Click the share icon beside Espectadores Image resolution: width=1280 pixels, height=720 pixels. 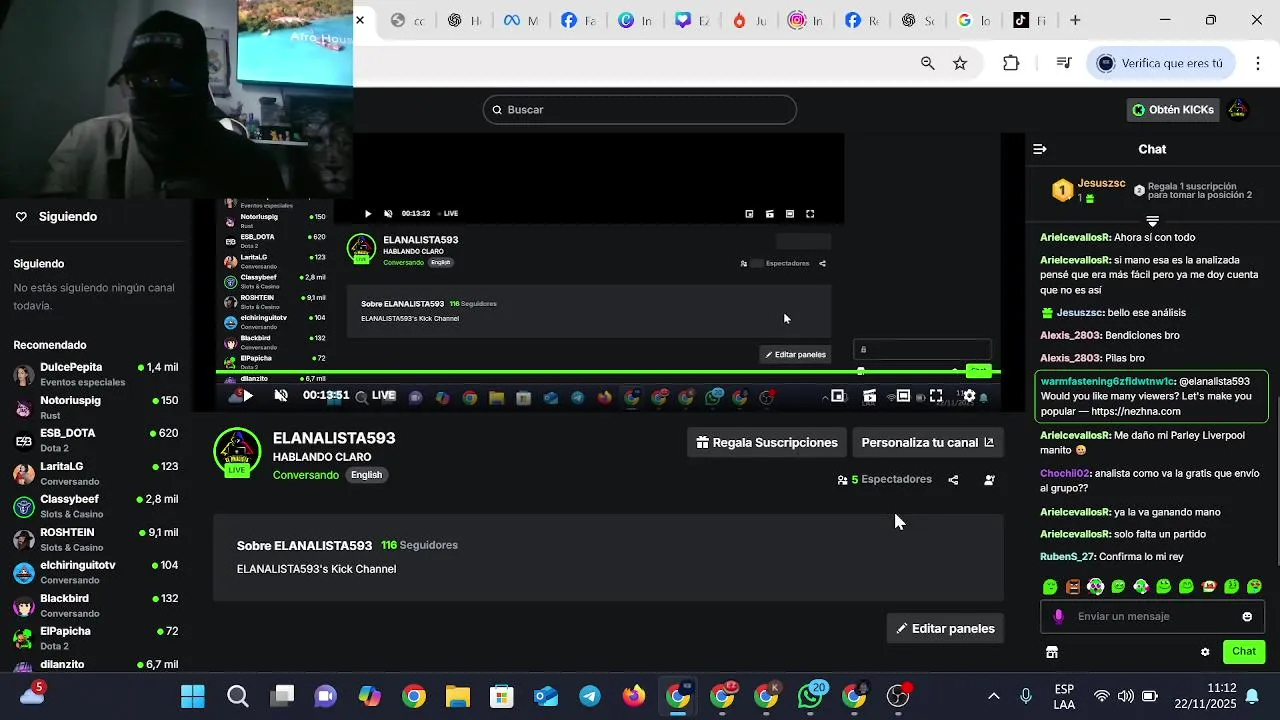pyautogui.click(x=953, y=480)
